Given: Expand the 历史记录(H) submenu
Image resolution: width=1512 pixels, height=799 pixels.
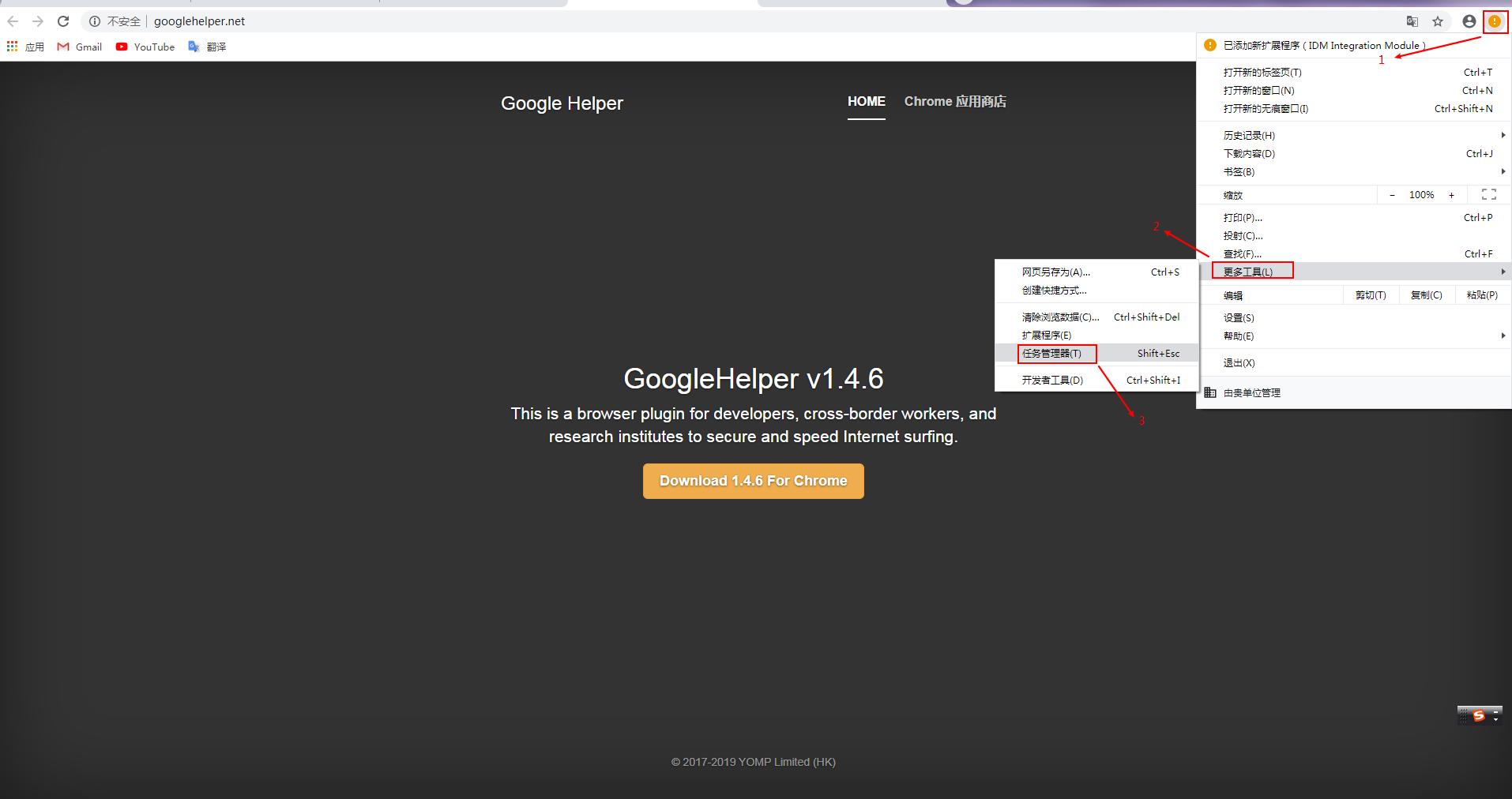Looking at the screenshot, I should [1250, 135].
